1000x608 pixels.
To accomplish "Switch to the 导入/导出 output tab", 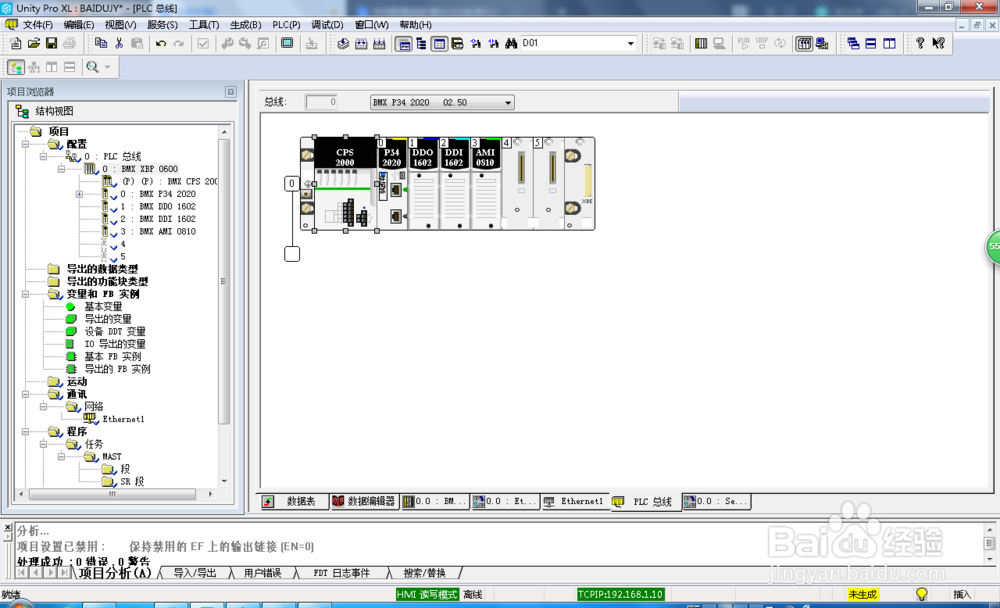I will pos(195,573).
